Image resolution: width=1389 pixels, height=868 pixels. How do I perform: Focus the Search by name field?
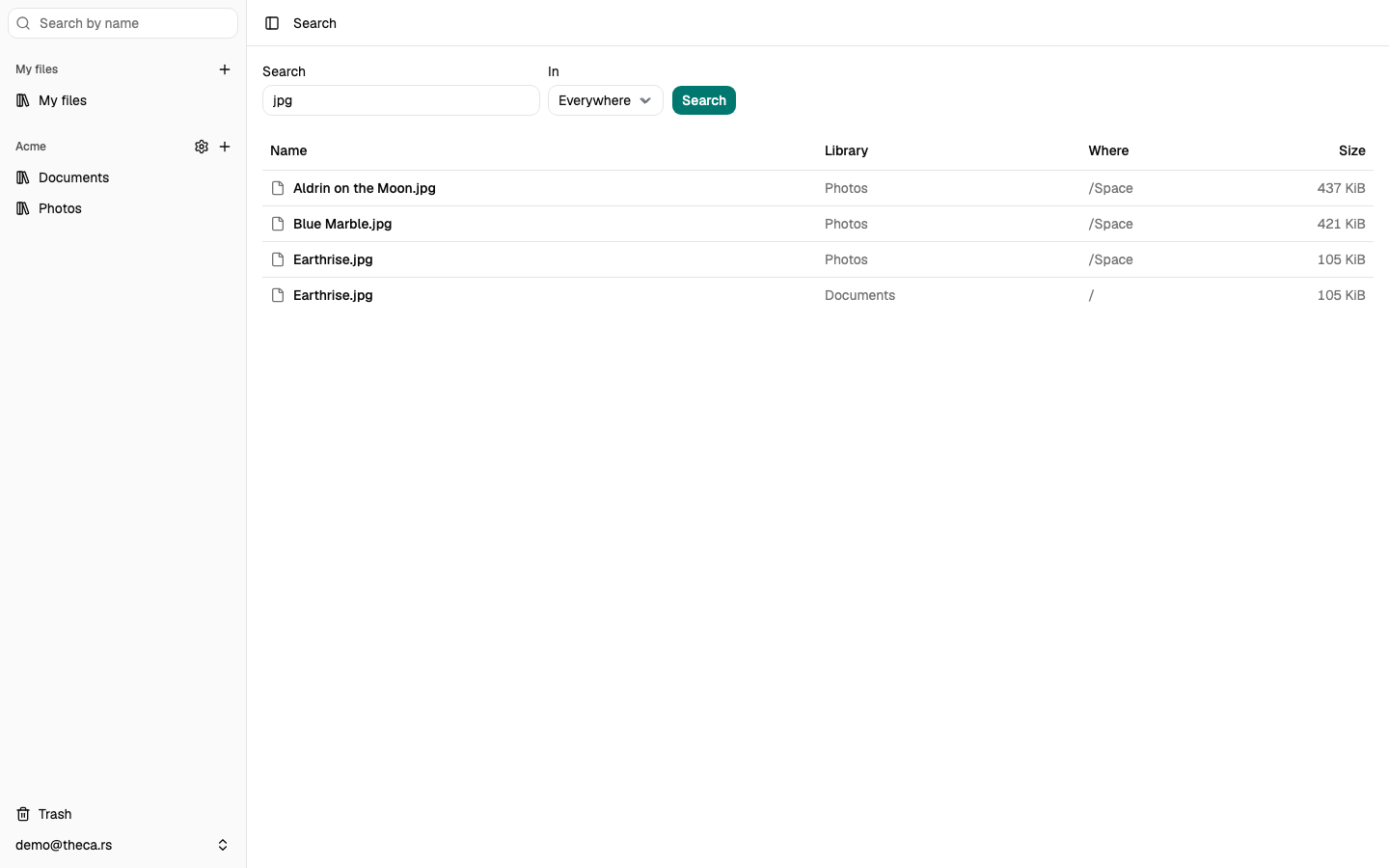pyautogui.click(x=123, y=23)
